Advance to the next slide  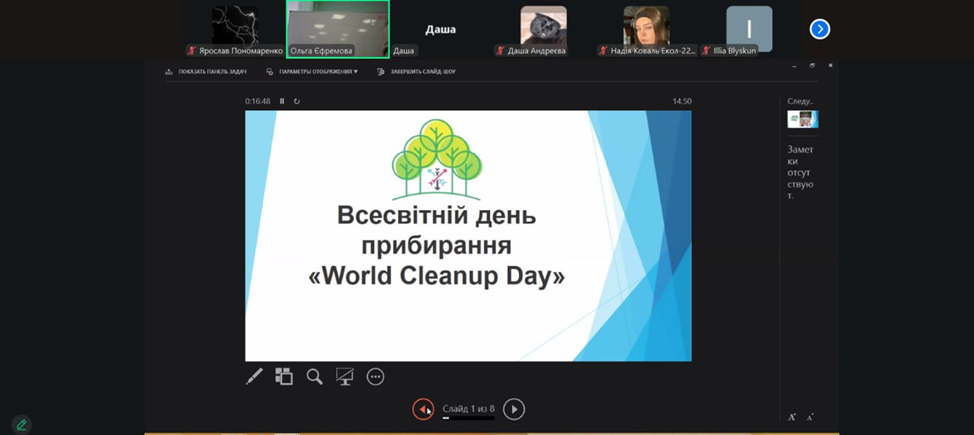(514, 409)
